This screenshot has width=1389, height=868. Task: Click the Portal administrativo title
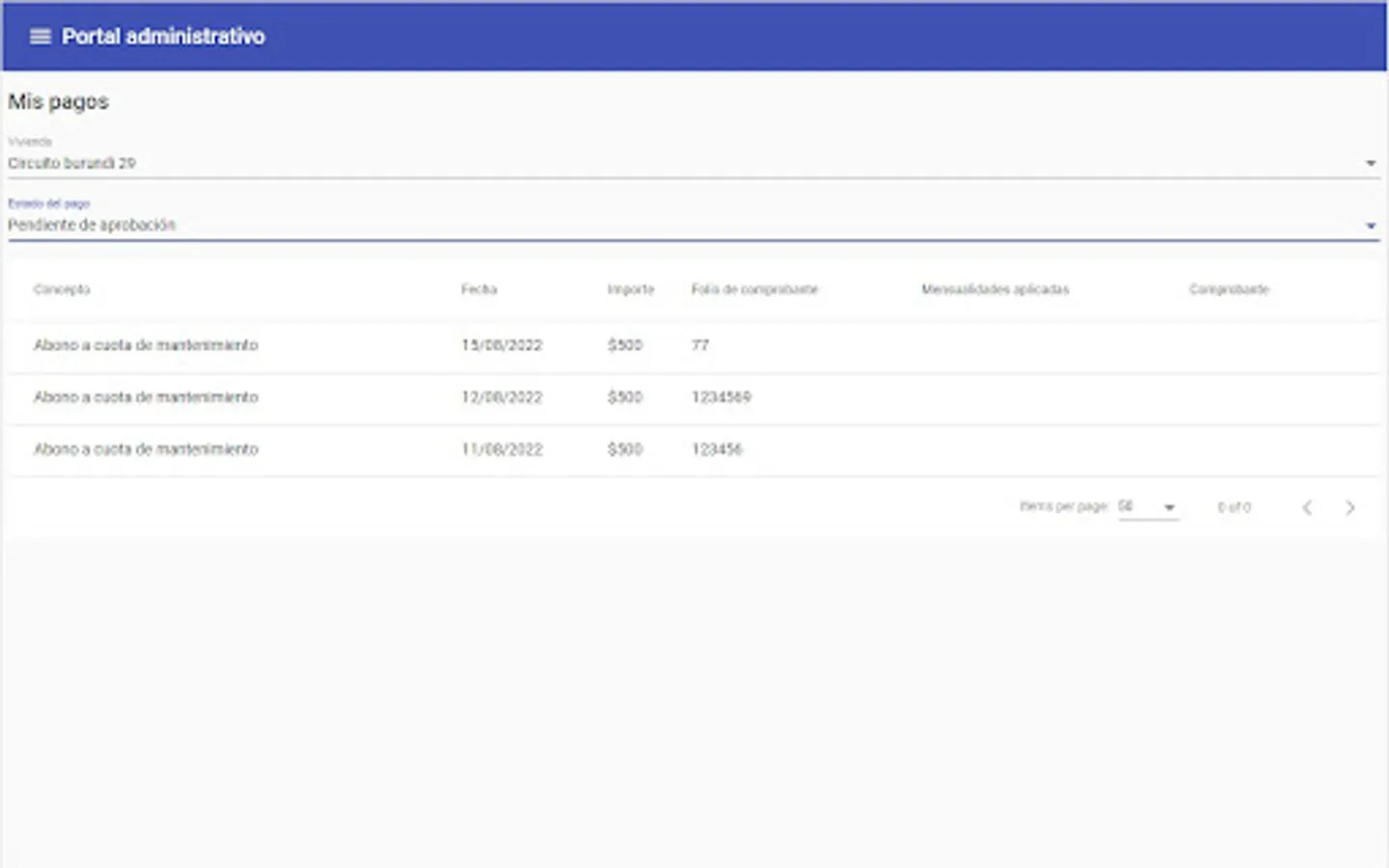(163, 37)
